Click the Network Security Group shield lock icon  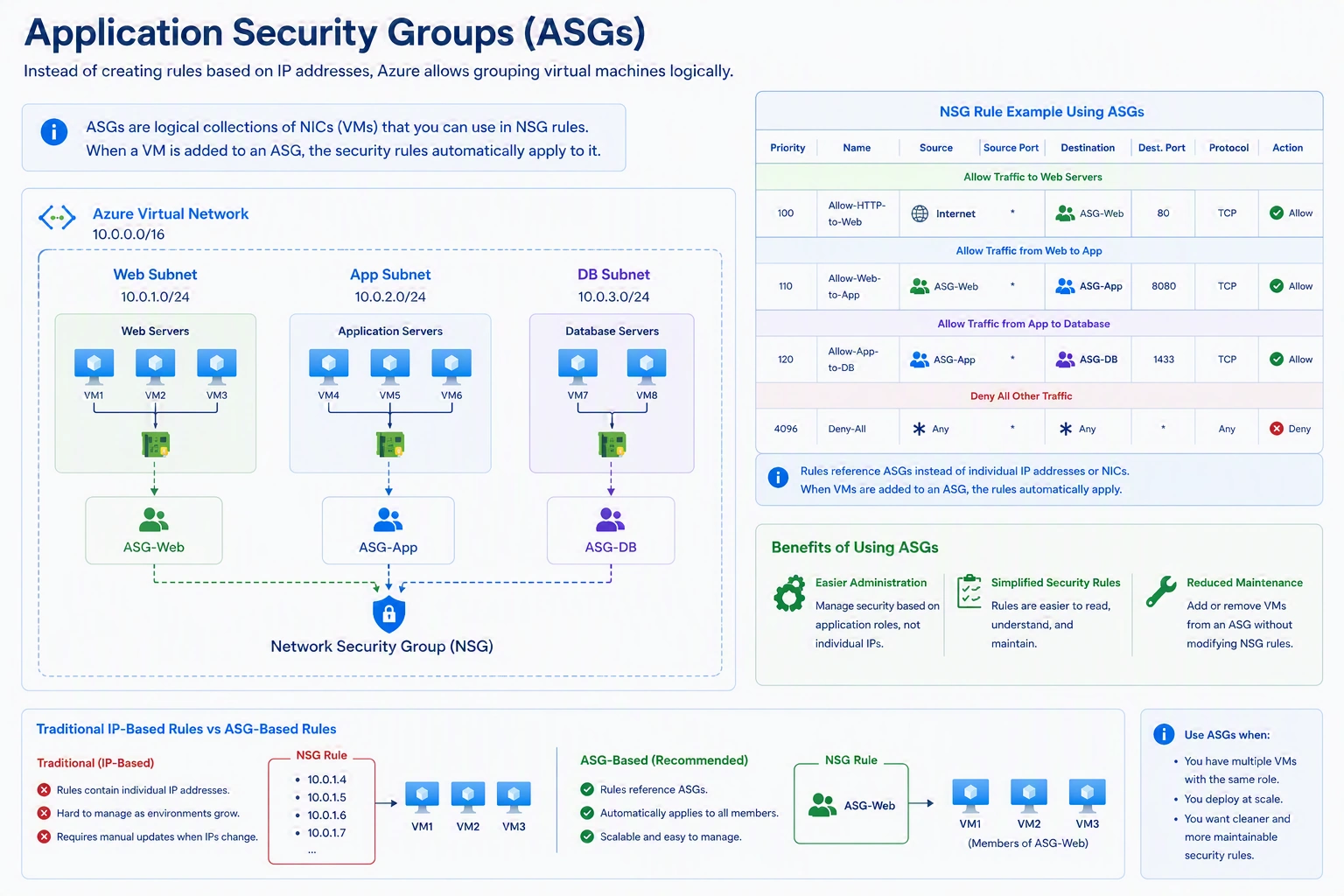[x=389, y=614]
